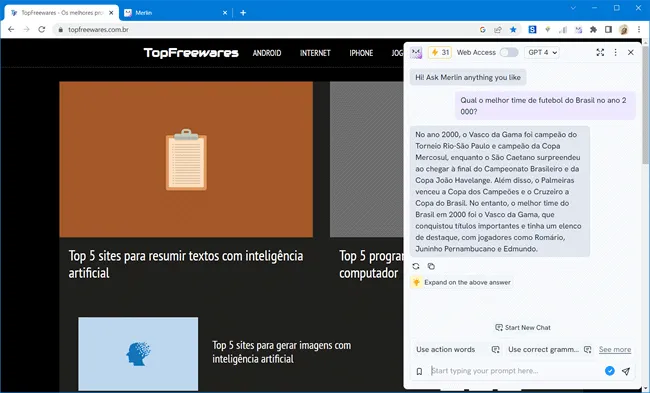Viewport: 650px width, 393px height.
Task: Click the browser back arrow
Action: pos(11,29)
